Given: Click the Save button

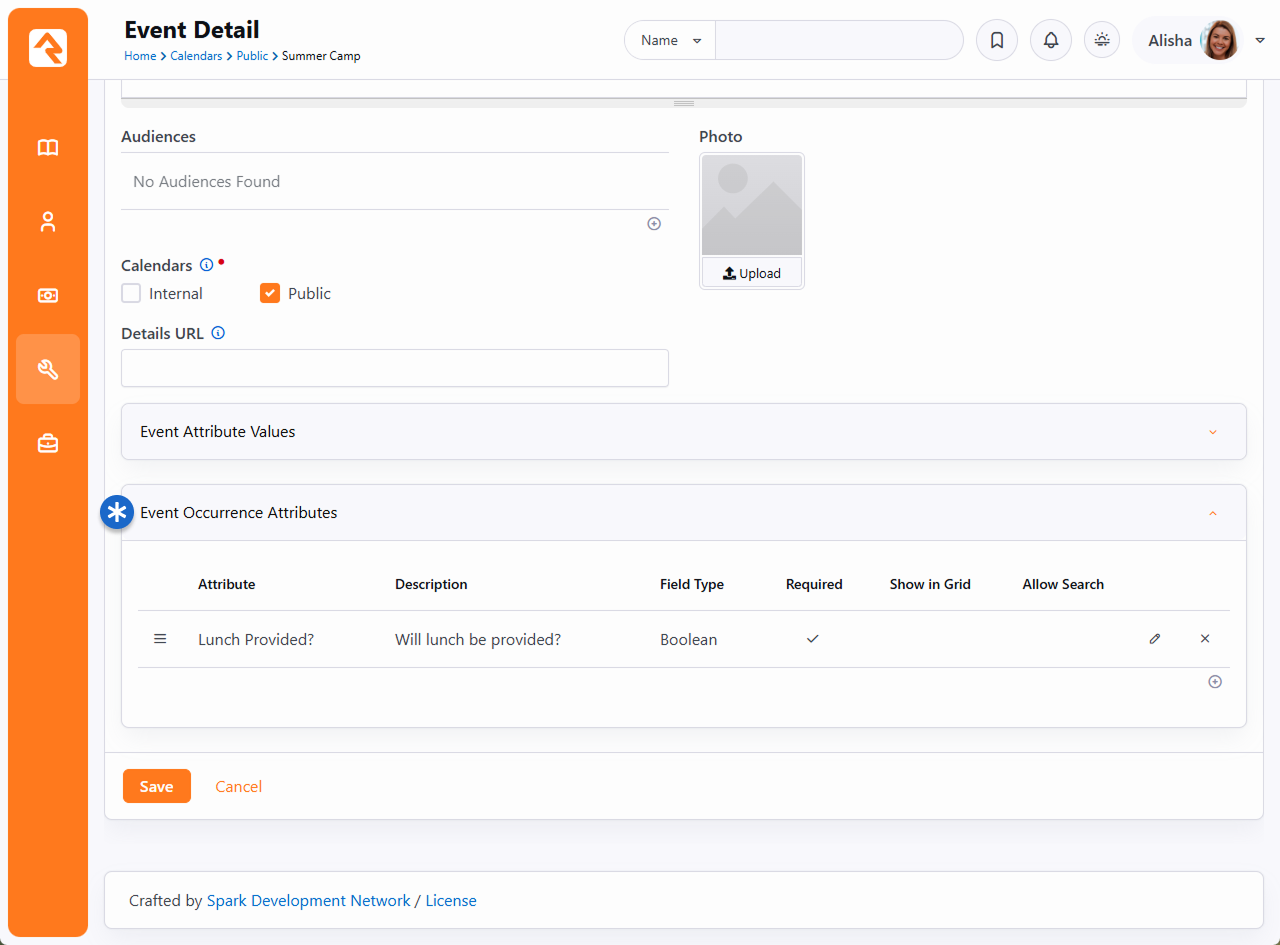Looking at the screenshot, I should click(x=157, y=786).
